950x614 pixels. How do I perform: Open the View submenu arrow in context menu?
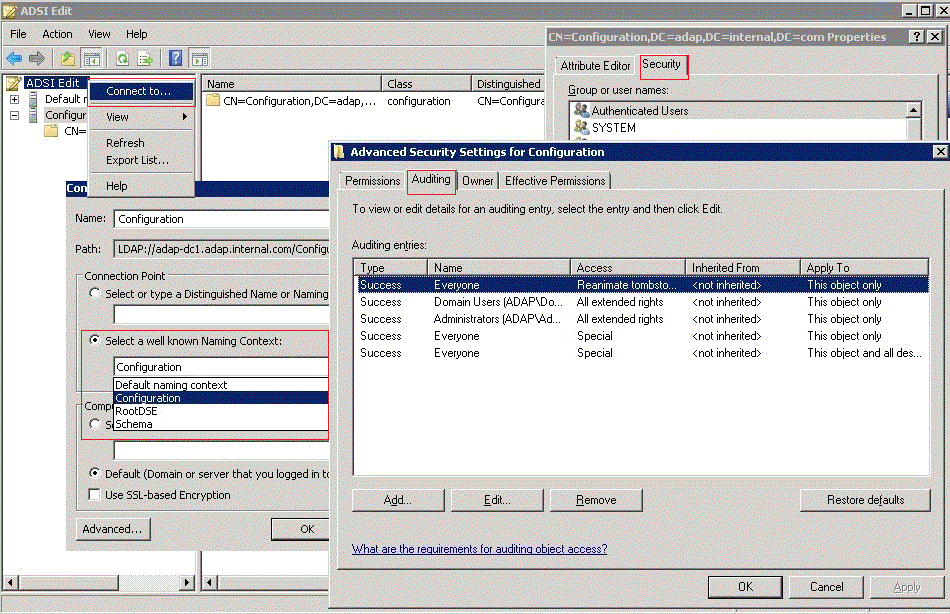coord(185,116)
